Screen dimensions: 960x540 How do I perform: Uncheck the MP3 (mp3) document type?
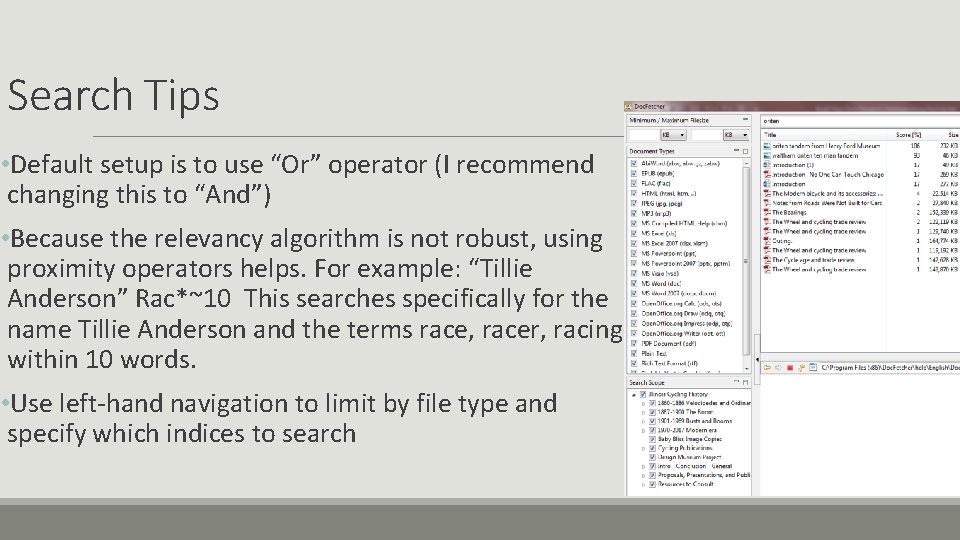[634, 213]
